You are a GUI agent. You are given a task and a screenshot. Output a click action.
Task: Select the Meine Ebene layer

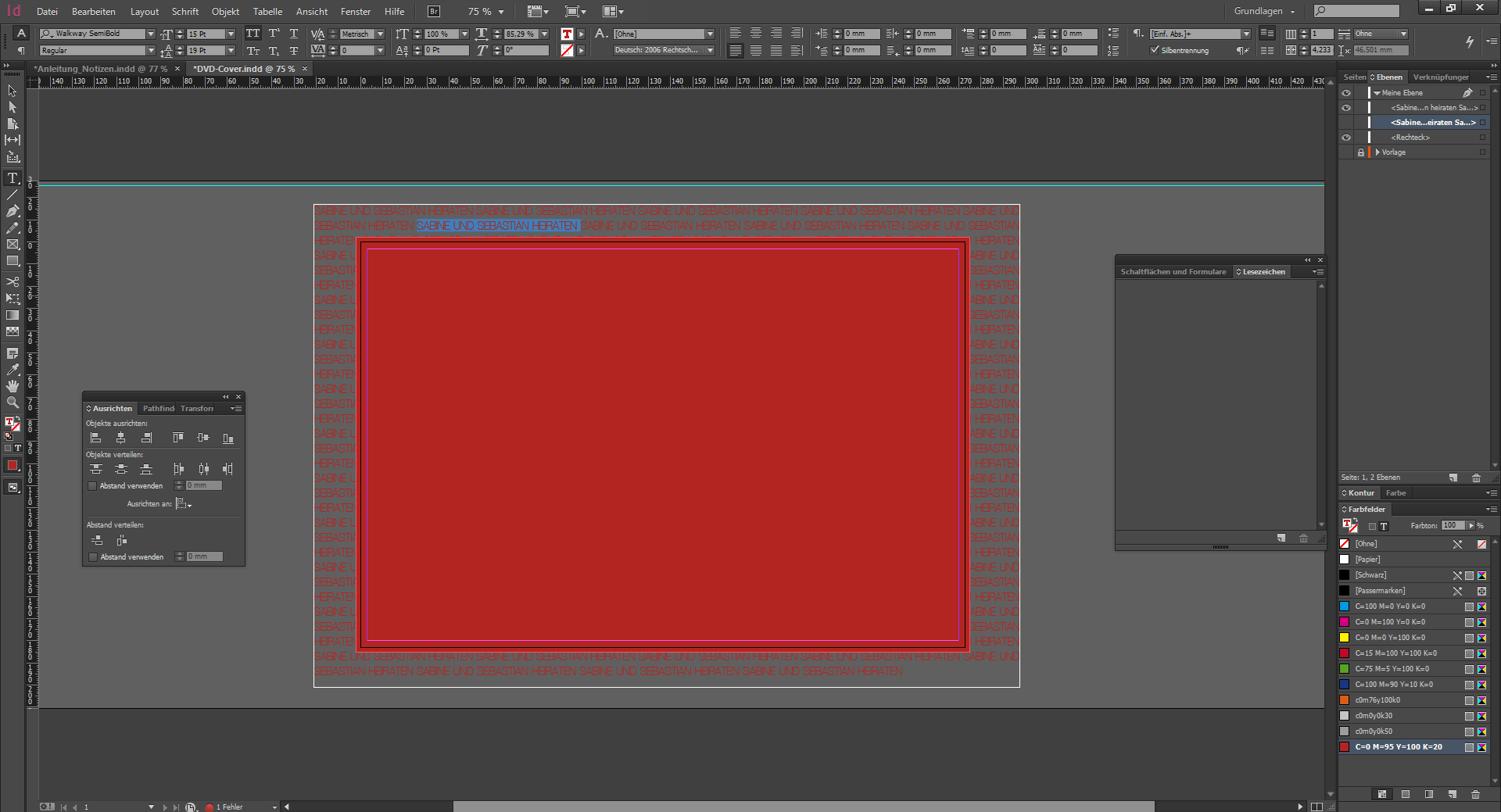(1402, 93)
